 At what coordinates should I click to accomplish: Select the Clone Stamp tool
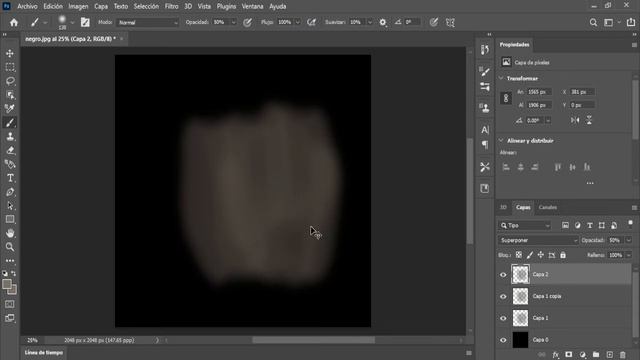point(10,136)
